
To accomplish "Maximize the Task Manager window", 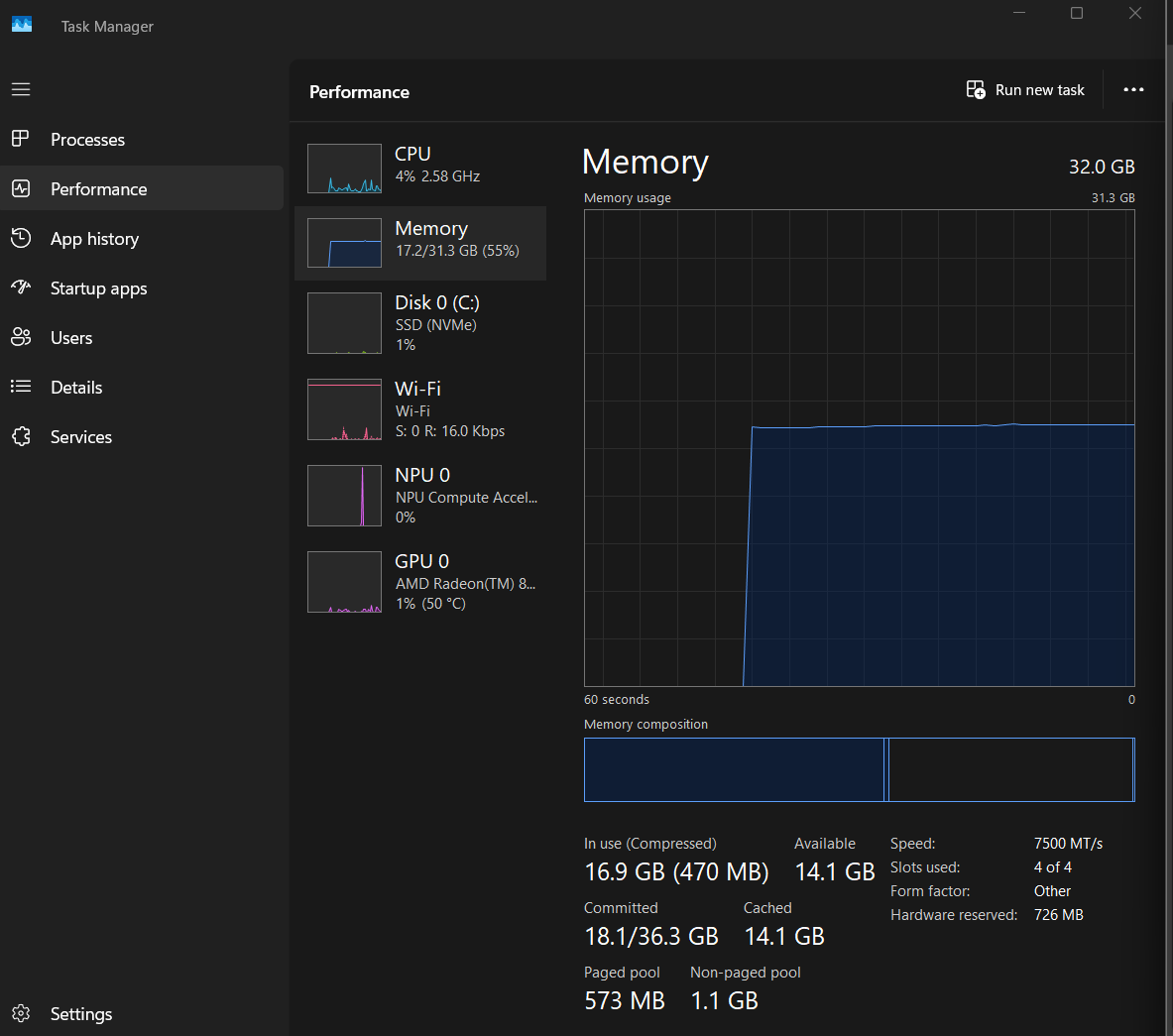I will [x=1077, y=13].
